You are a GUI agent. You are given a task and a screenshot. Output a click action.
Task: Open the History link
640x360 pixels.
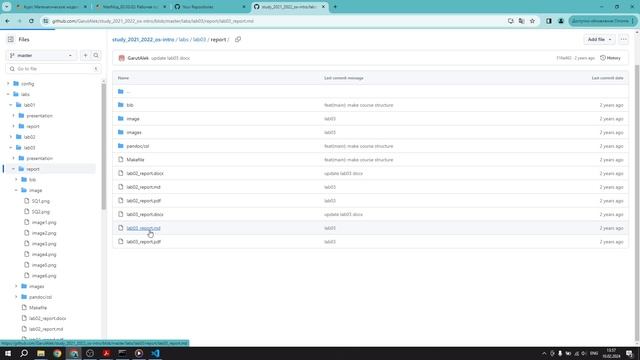(610, 58)
